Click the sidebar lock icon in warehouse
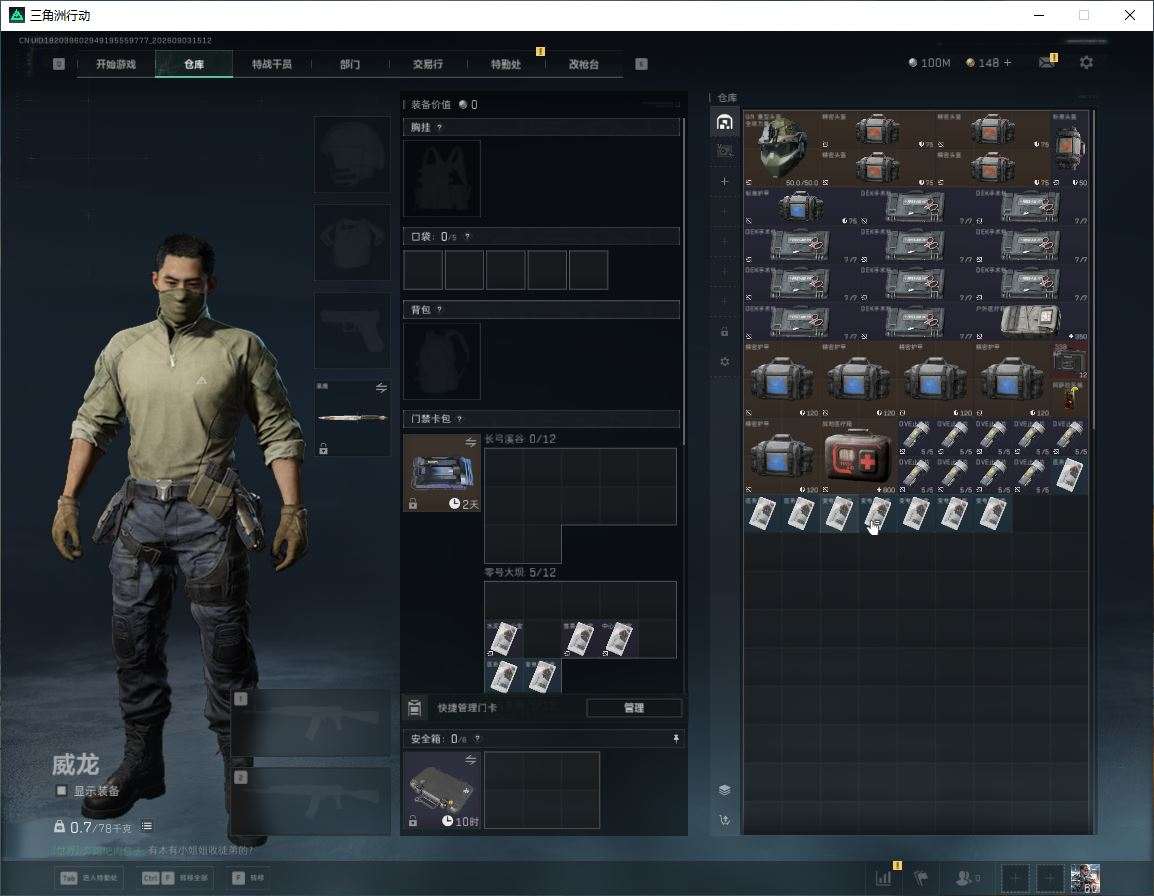This screenshot has height=896, width=1154. [x=724, y=332]
